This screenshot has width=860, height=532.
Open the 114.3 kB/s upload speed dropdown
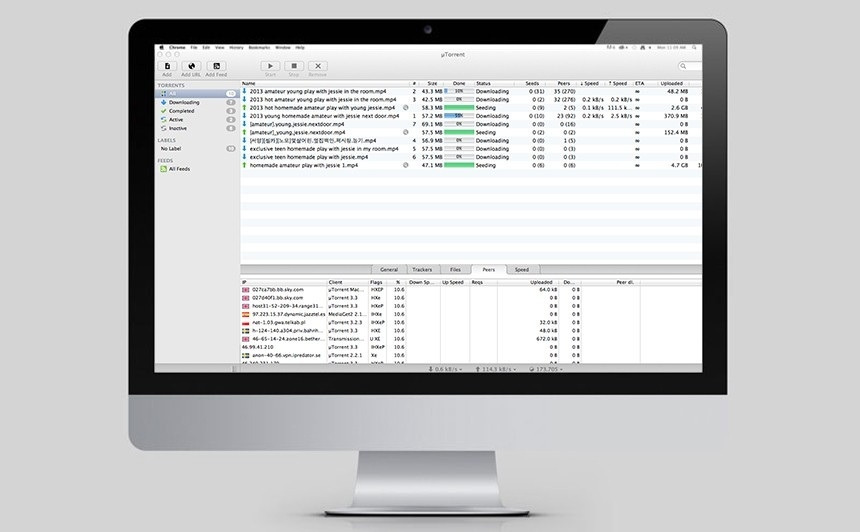click(x=496, y=369)
